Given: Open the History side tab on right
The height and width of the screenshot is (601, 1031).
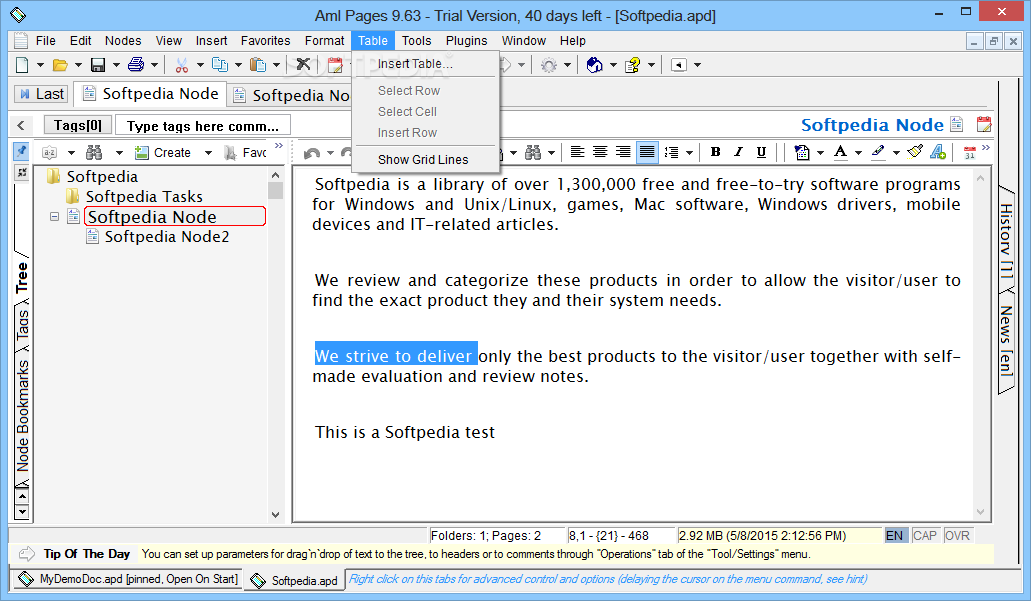Looking at the screenshot, I should point(1007,240).
